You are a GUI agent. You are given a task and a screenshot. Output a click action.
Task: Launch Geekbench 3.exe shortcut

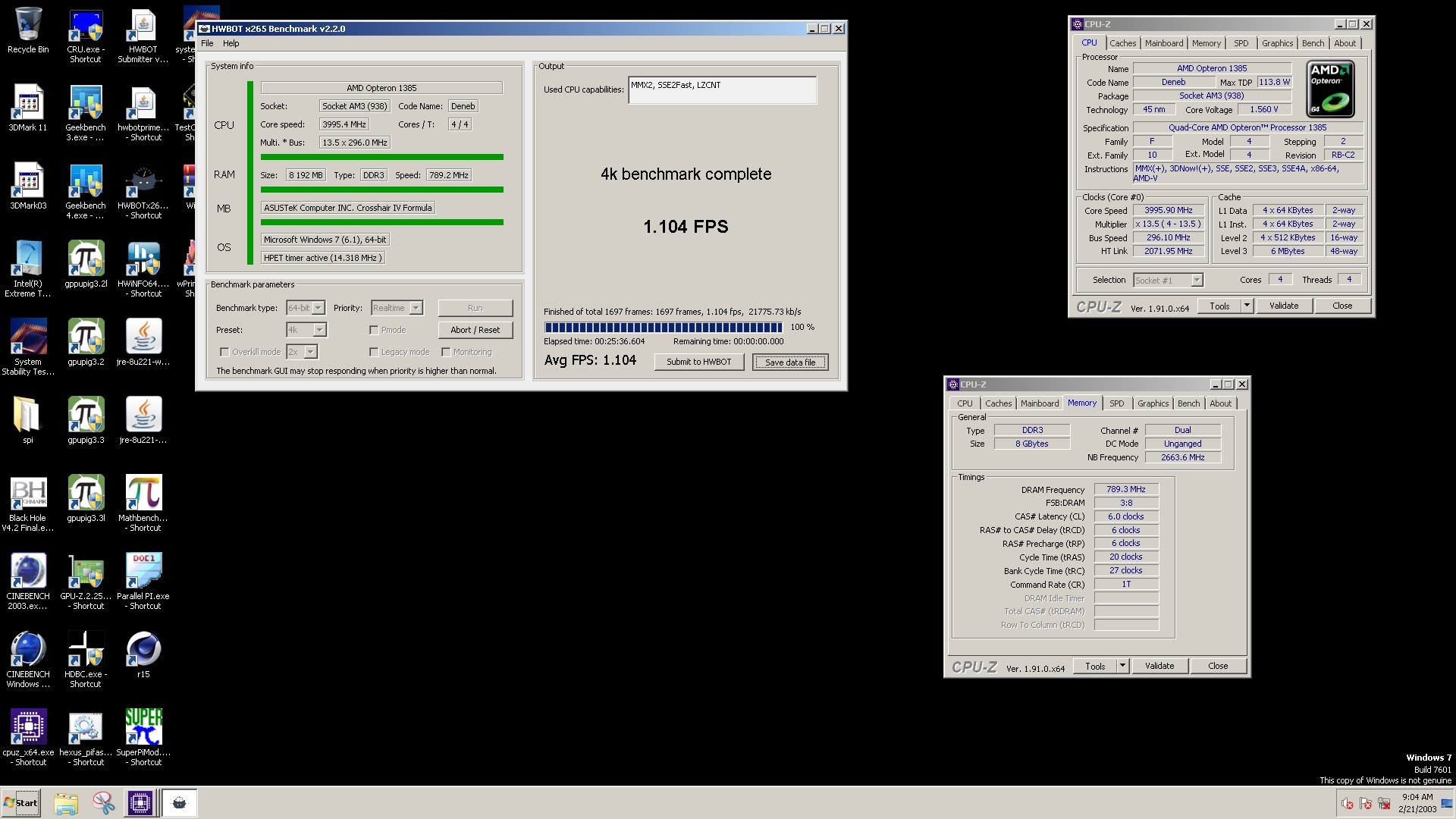86,114
